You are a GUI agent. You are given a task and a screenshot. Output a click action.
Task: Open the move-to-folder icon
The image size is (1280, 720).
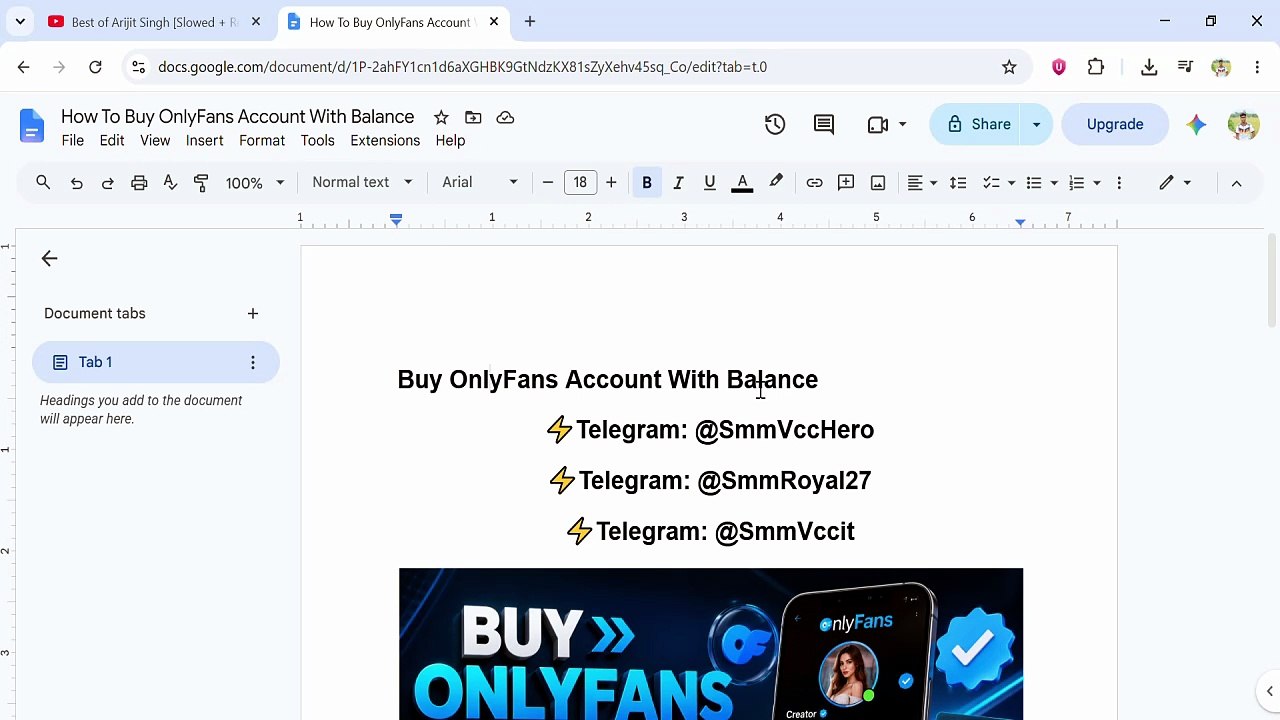(473, 118)
